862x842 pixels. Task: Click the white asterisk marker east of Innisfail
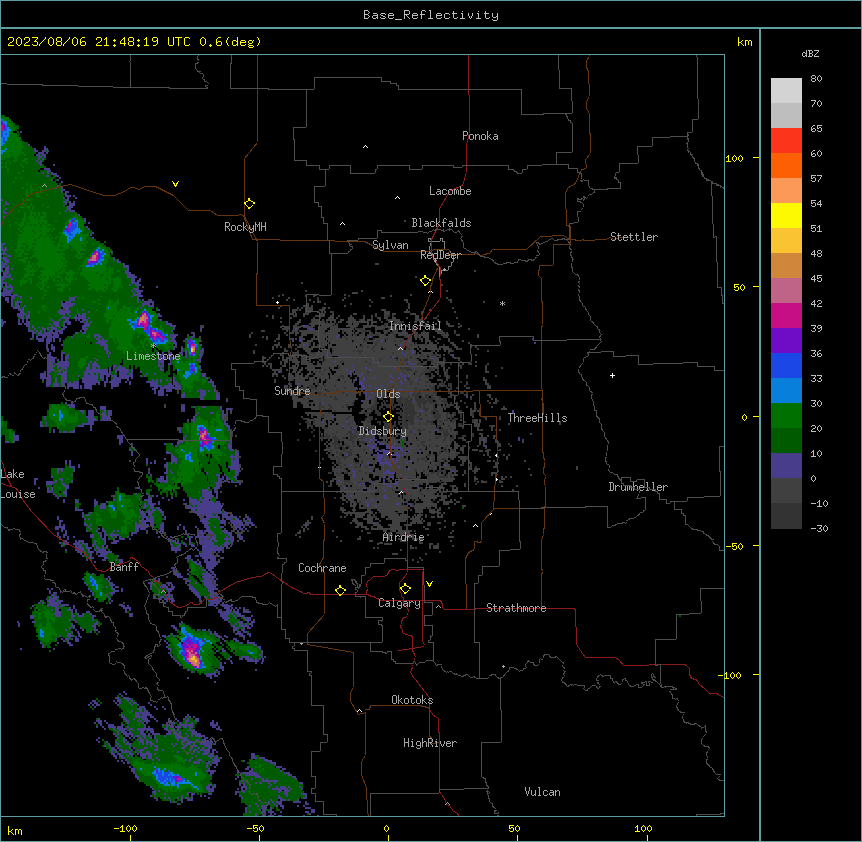502,303
